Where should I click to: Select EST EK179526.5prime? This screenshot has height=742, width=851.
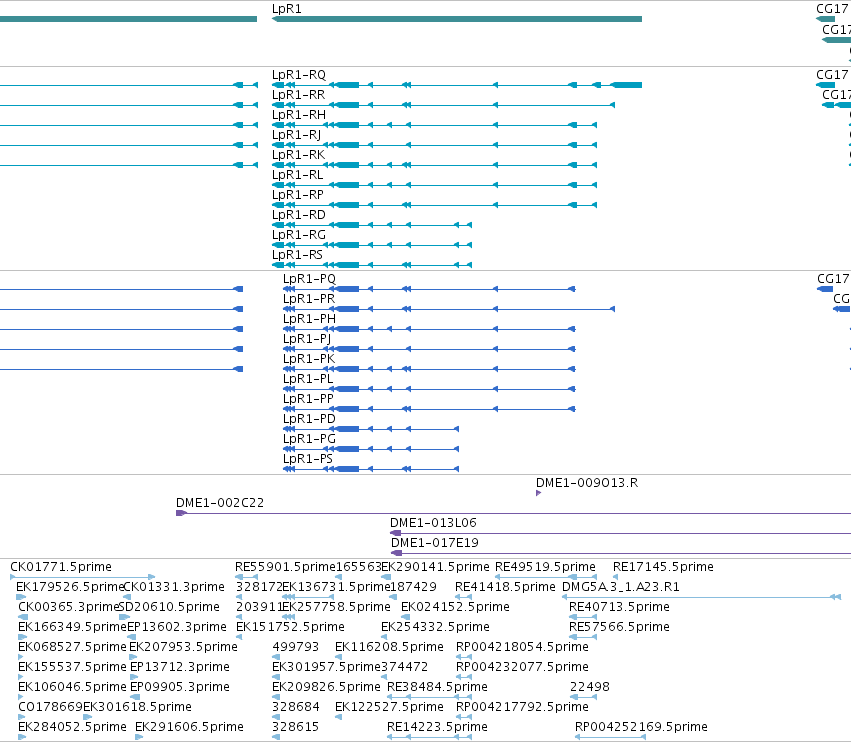click(70, 587)
